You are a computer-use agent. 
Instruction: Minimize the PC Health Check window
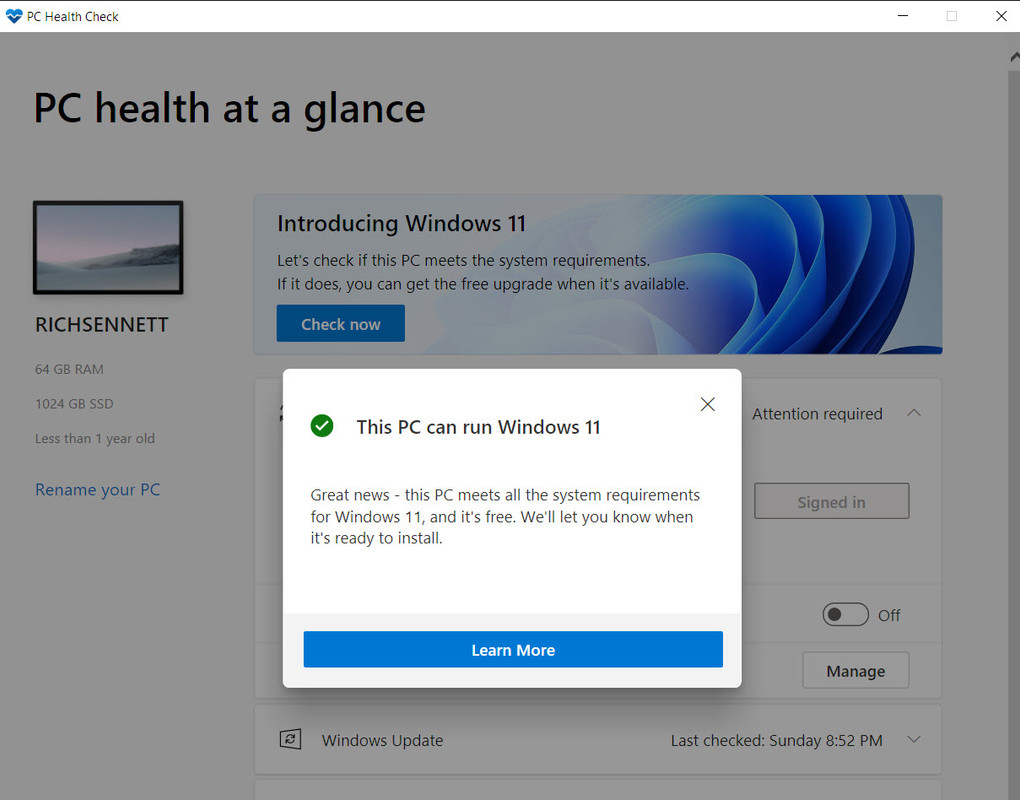tap(902, 16)
